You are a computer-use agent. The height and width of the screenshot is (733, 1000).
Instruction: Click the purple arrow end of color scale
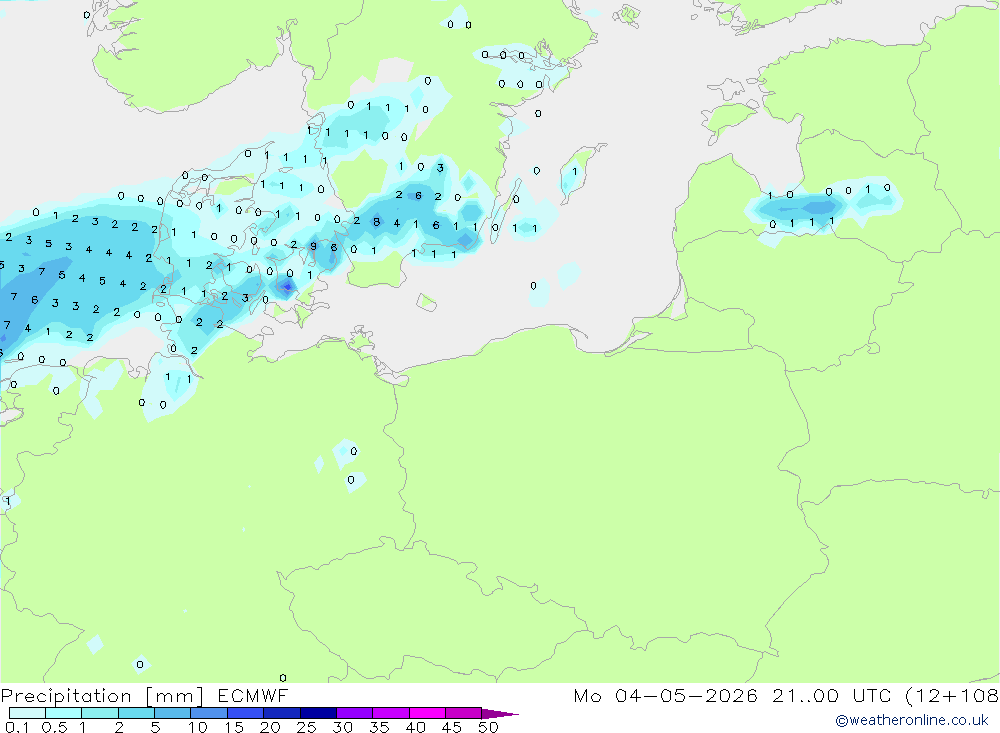pos(499,714)
